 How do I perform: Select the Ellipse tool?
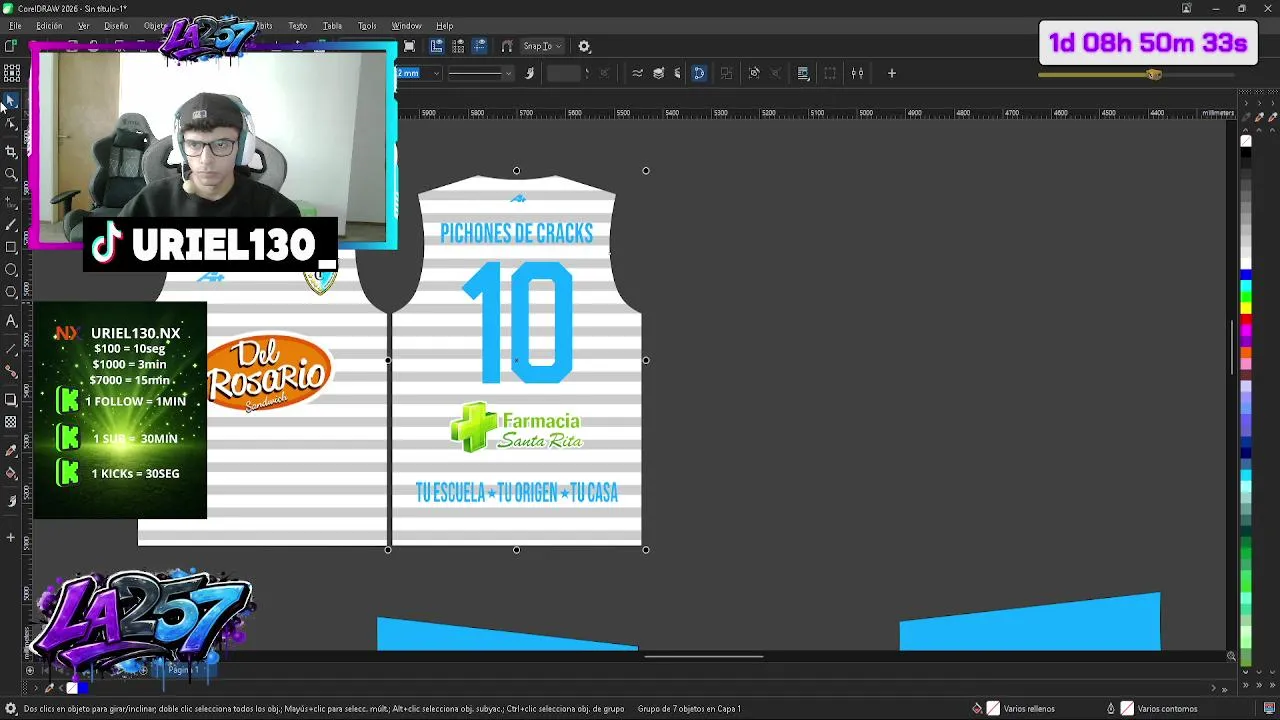11,270
